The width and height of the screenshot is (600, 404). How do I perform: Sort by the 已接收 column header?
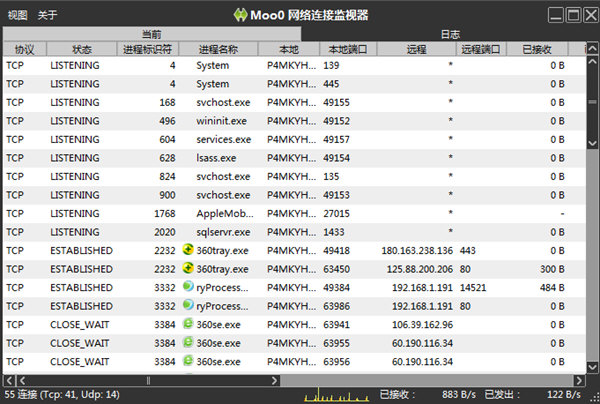[x=536, y=48]
